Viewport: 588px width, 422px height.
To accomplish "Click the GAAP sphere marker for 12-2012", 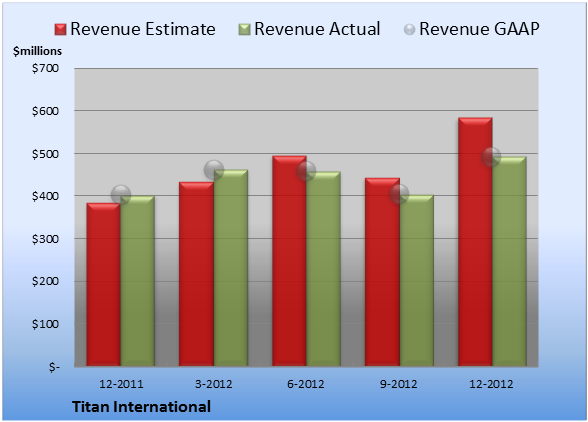I will coord(491,157).
